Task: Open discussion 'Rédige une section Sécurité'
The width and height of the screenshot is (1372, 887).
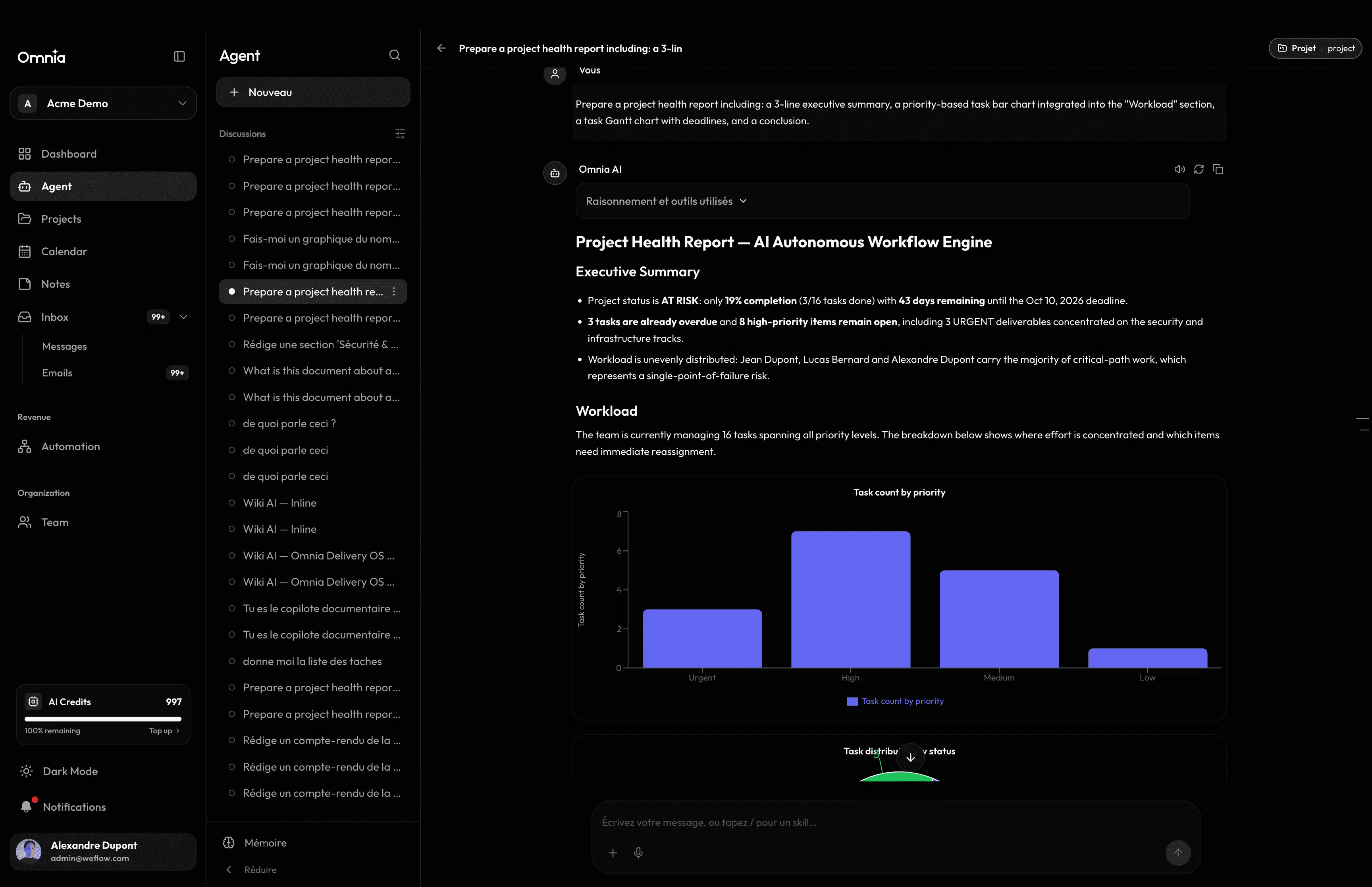Action: tap(313, 344)
